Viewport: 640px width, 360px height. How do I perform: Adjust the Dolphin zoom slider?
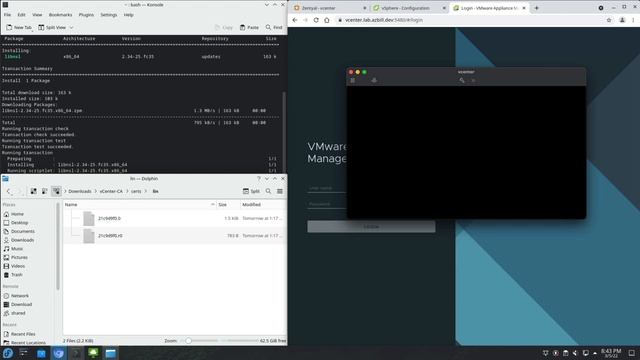[x=189, y=340]
